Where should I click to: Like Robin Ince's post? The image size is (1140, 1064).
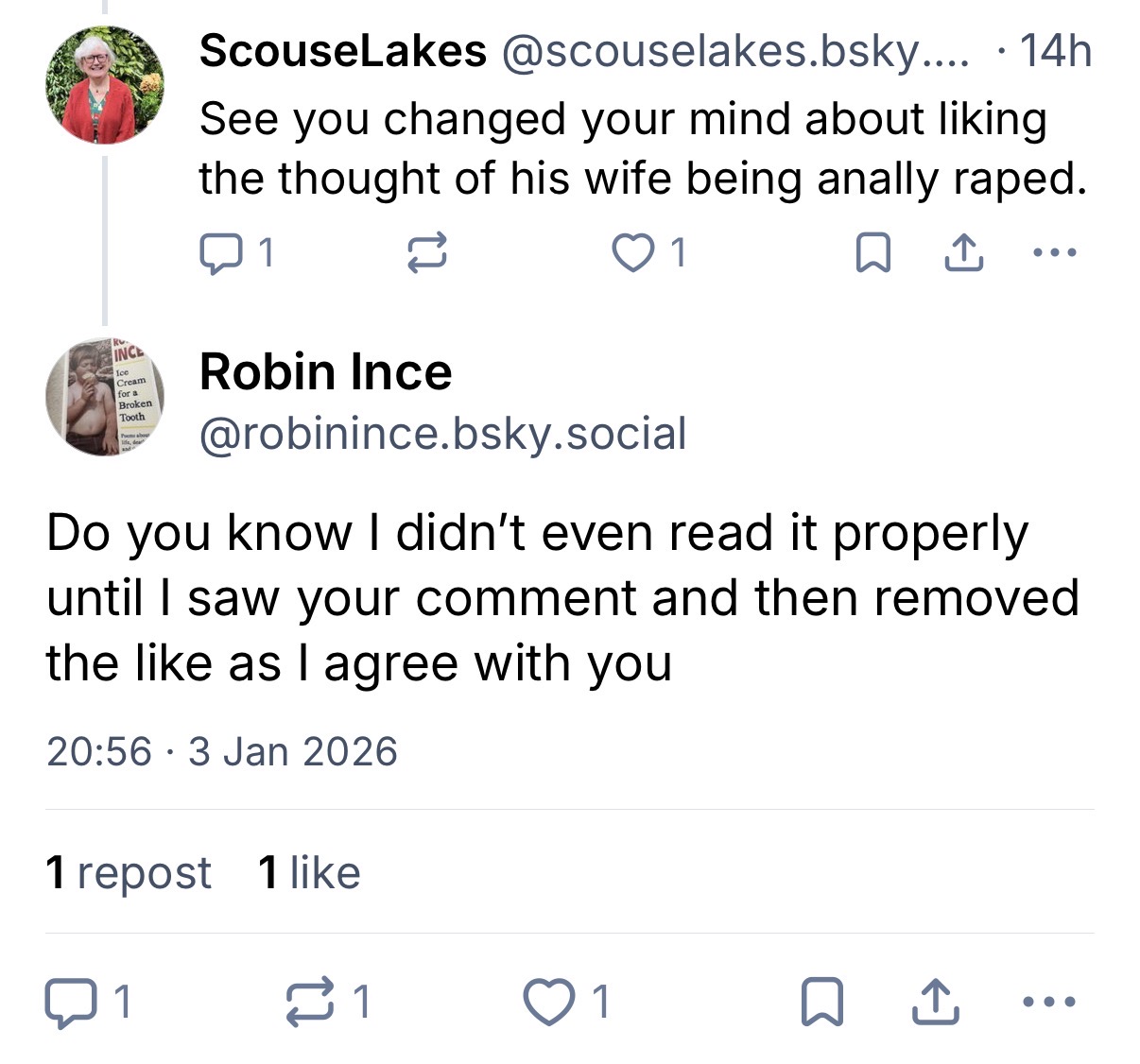point(550,1002)
